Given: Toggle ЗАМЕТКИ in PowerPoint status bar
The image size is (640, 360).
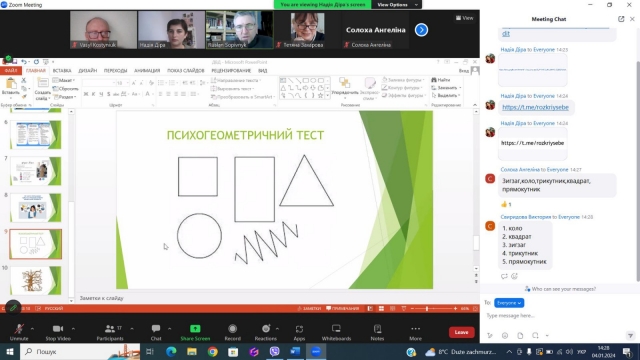Looking at the screenshot, I should [309, 309].
